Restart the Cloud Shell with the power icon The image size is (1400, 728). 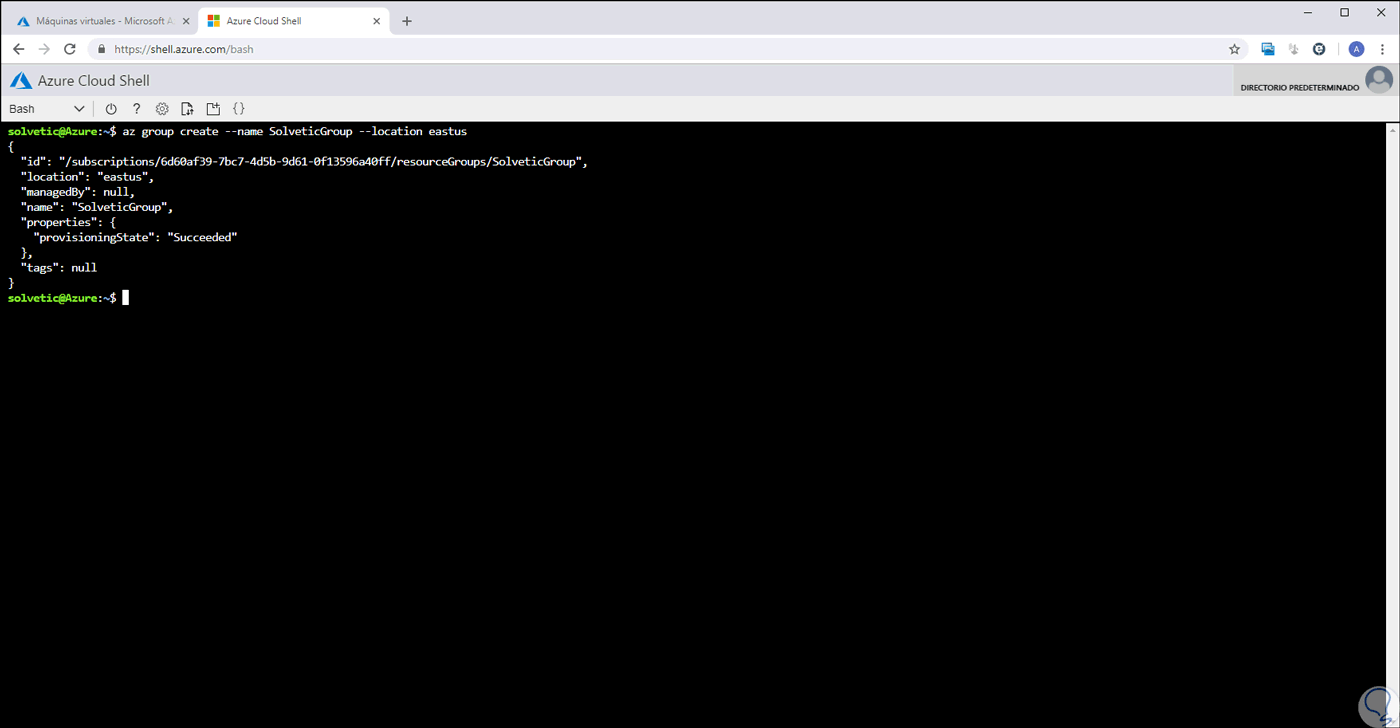(x=111, y=109)
